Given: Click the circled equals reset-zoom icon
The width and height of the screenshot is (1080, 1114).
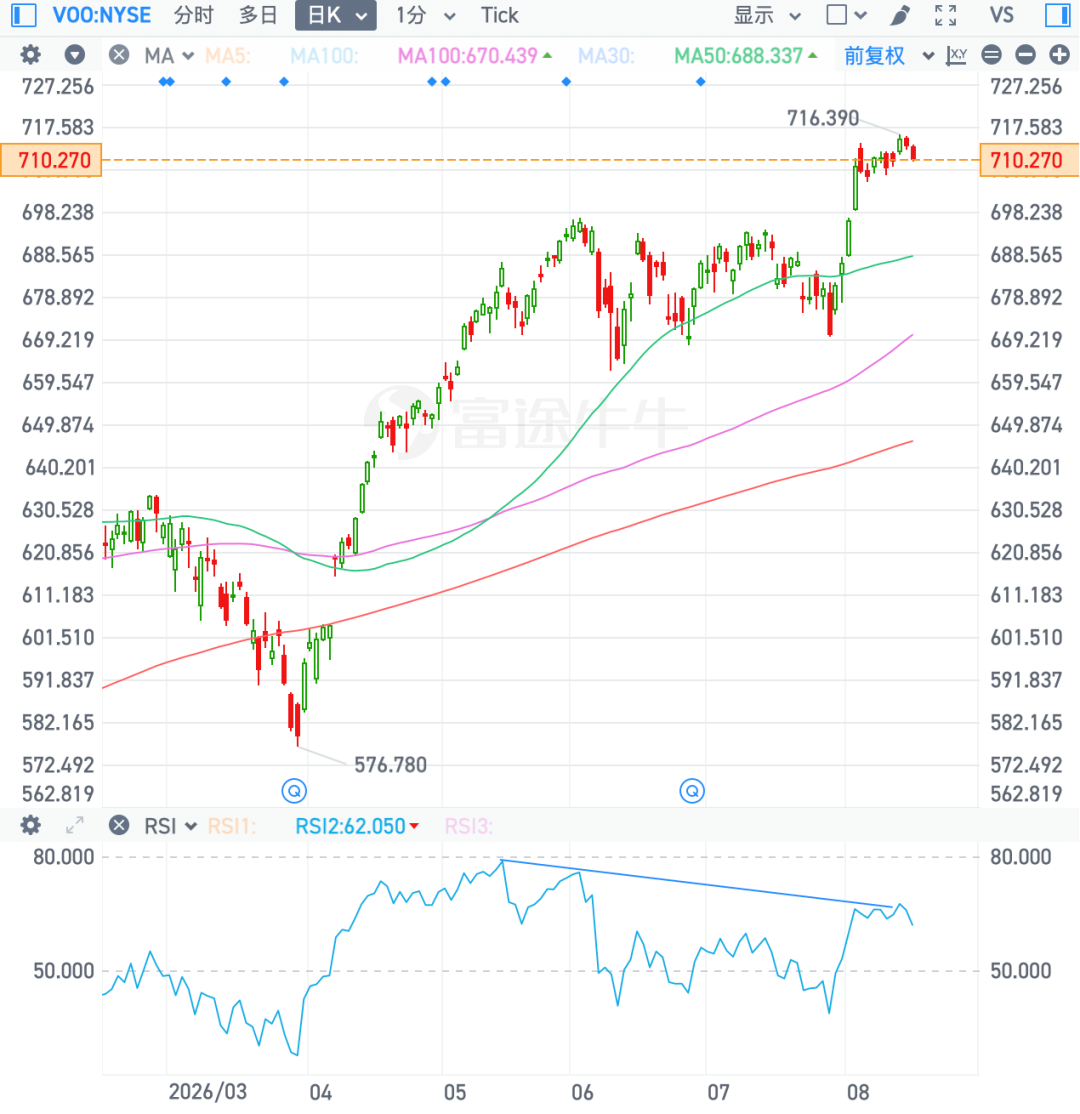Looking at the screenshot, I should [991, 55].
